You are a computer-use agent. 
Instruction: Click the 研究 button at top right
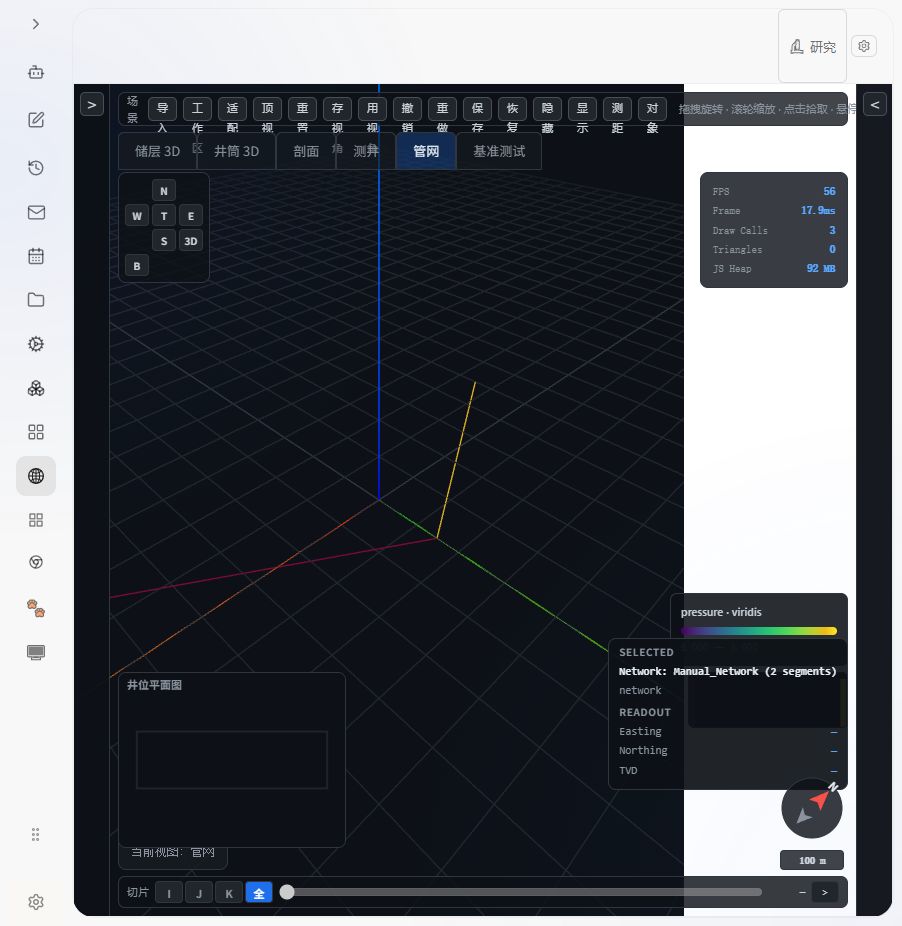[x=812, y=46]
